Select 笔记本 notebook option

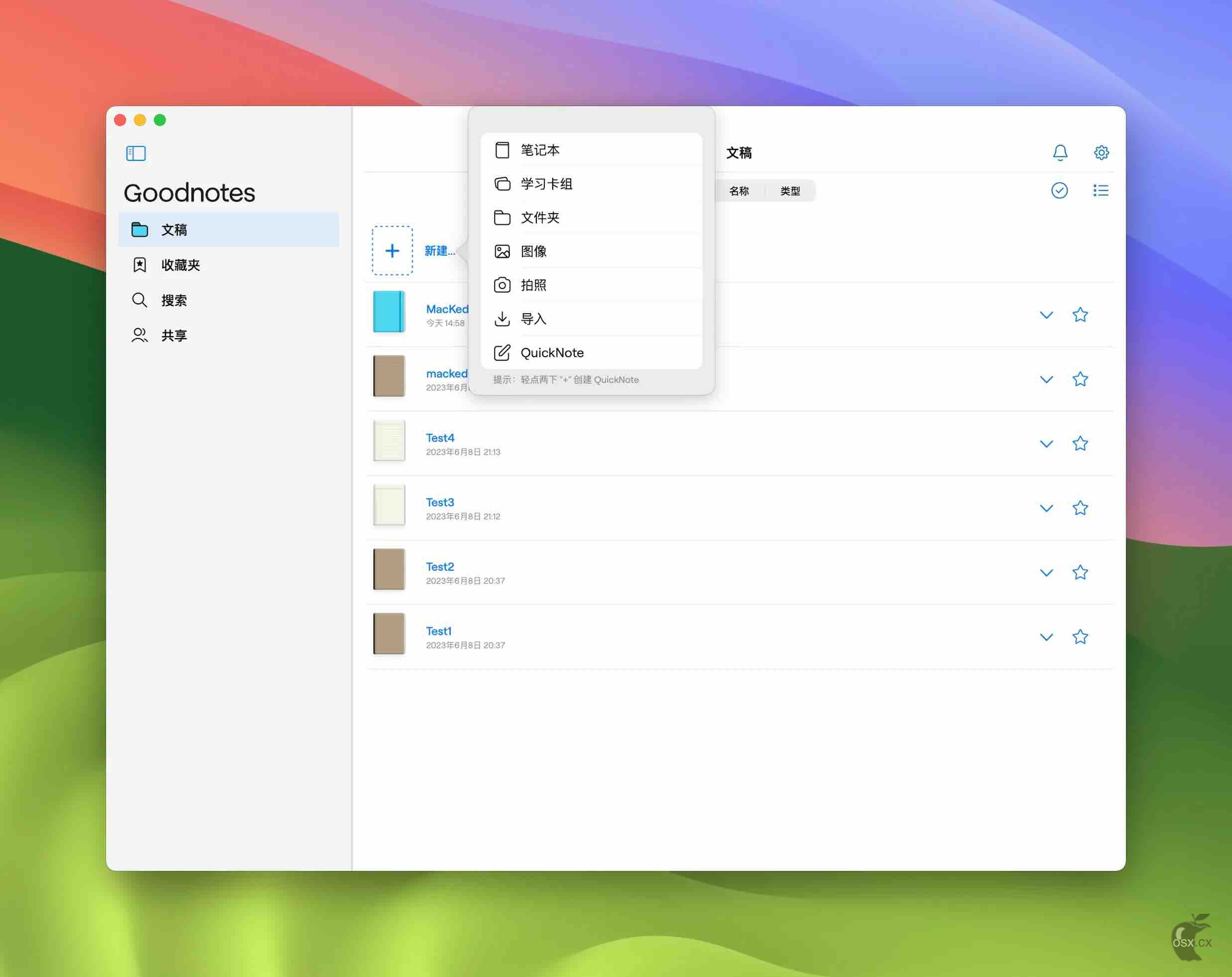point(592,150)
